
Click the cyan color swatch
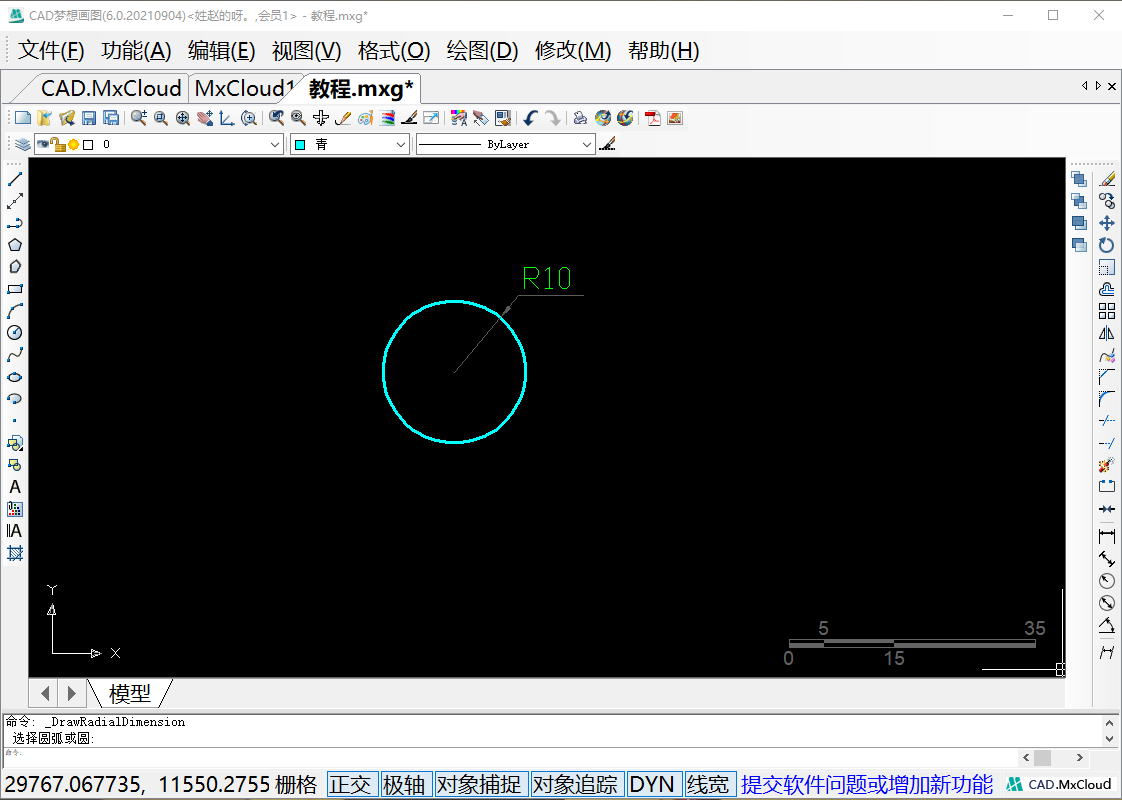click(x=300, y=145)
